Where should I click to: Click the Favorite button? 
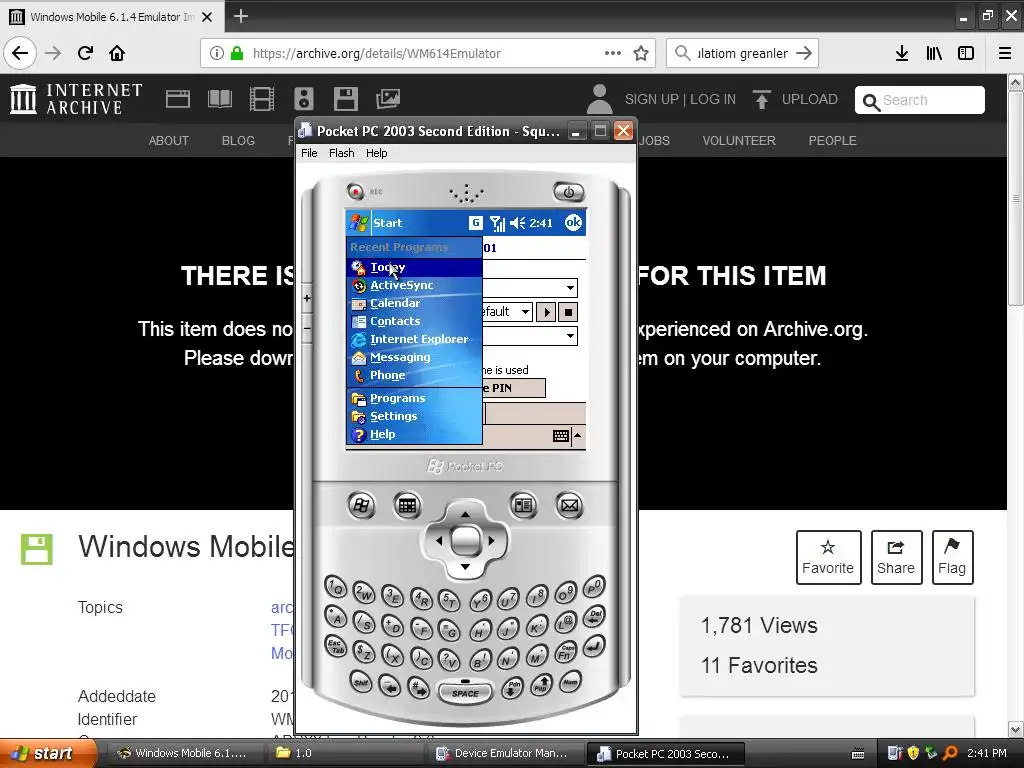pyautogui.click(x=828, y=557)
